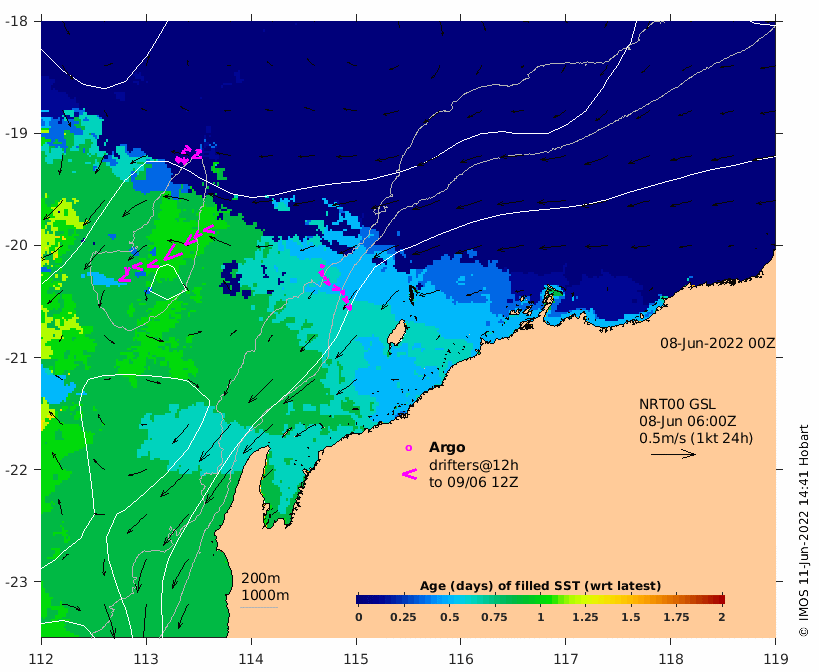This screenshot has height=672, width=819.
Task: Click the 'drifters@12h' legend text
Action: (x=474, y=465)
